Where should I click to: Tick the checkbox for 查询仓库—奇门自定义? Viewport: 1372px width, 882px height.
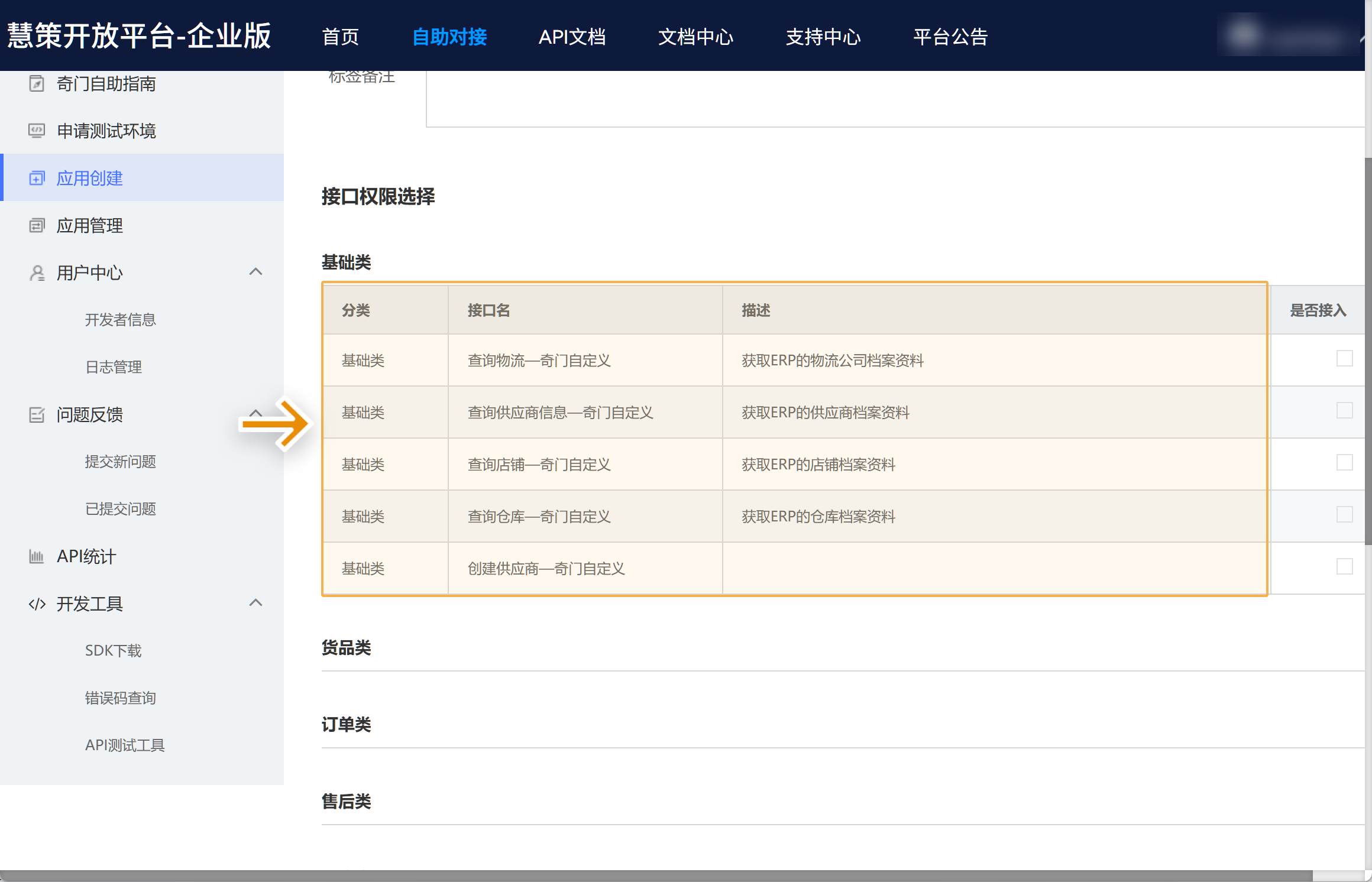click(x=1344, y=514)
